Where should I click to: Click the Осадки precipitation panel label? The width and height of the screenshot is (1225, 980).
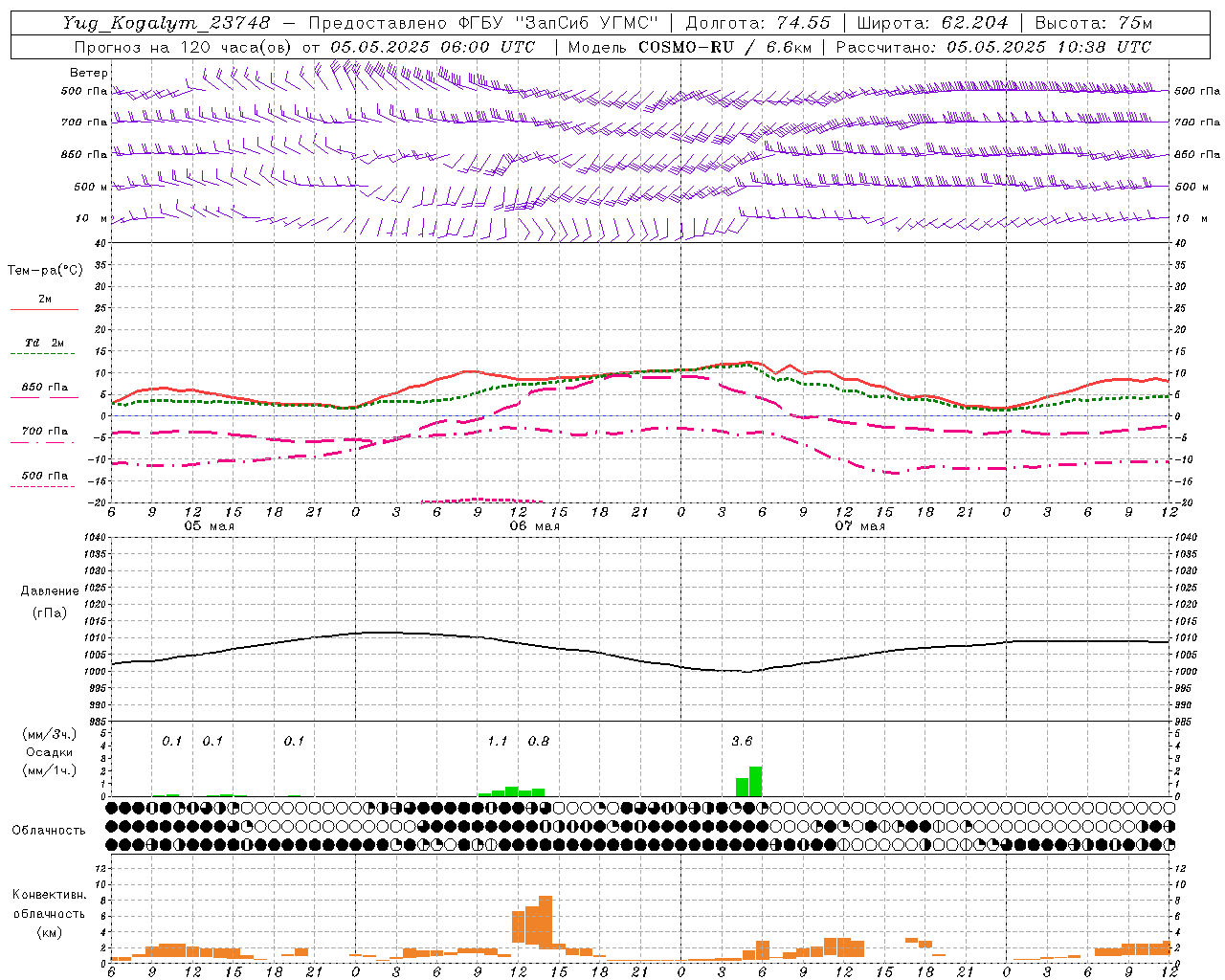point(50,752)
